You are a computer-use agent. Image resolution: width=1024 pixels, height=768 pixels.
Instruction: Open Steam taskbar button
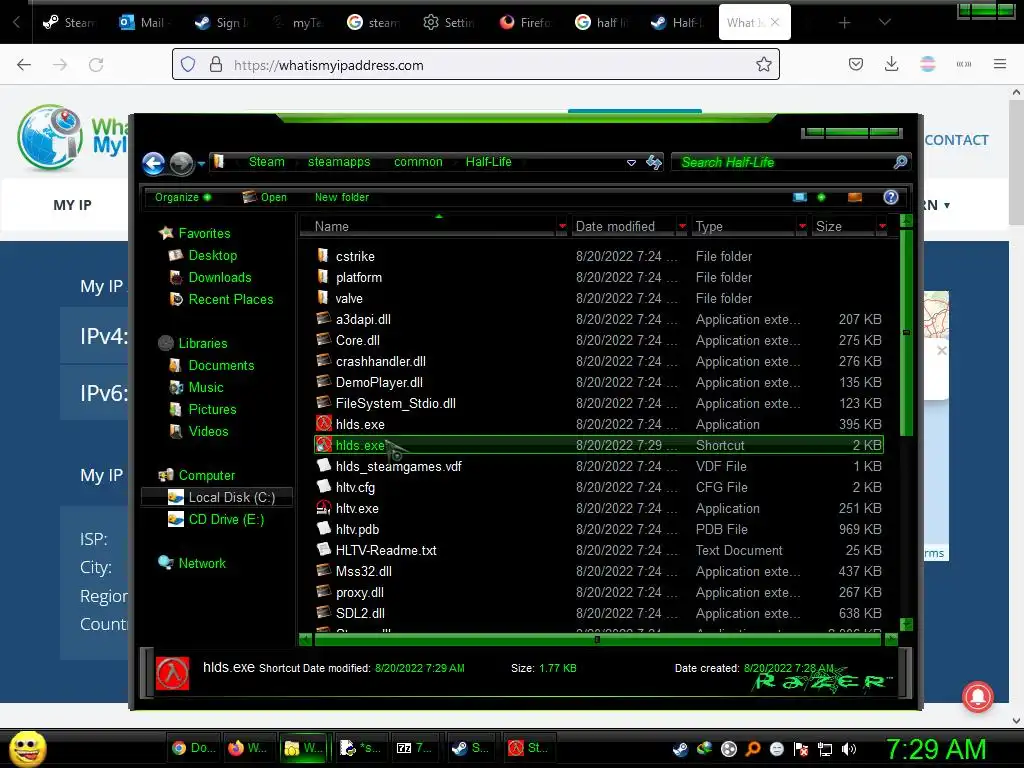(x=469, y=748)
